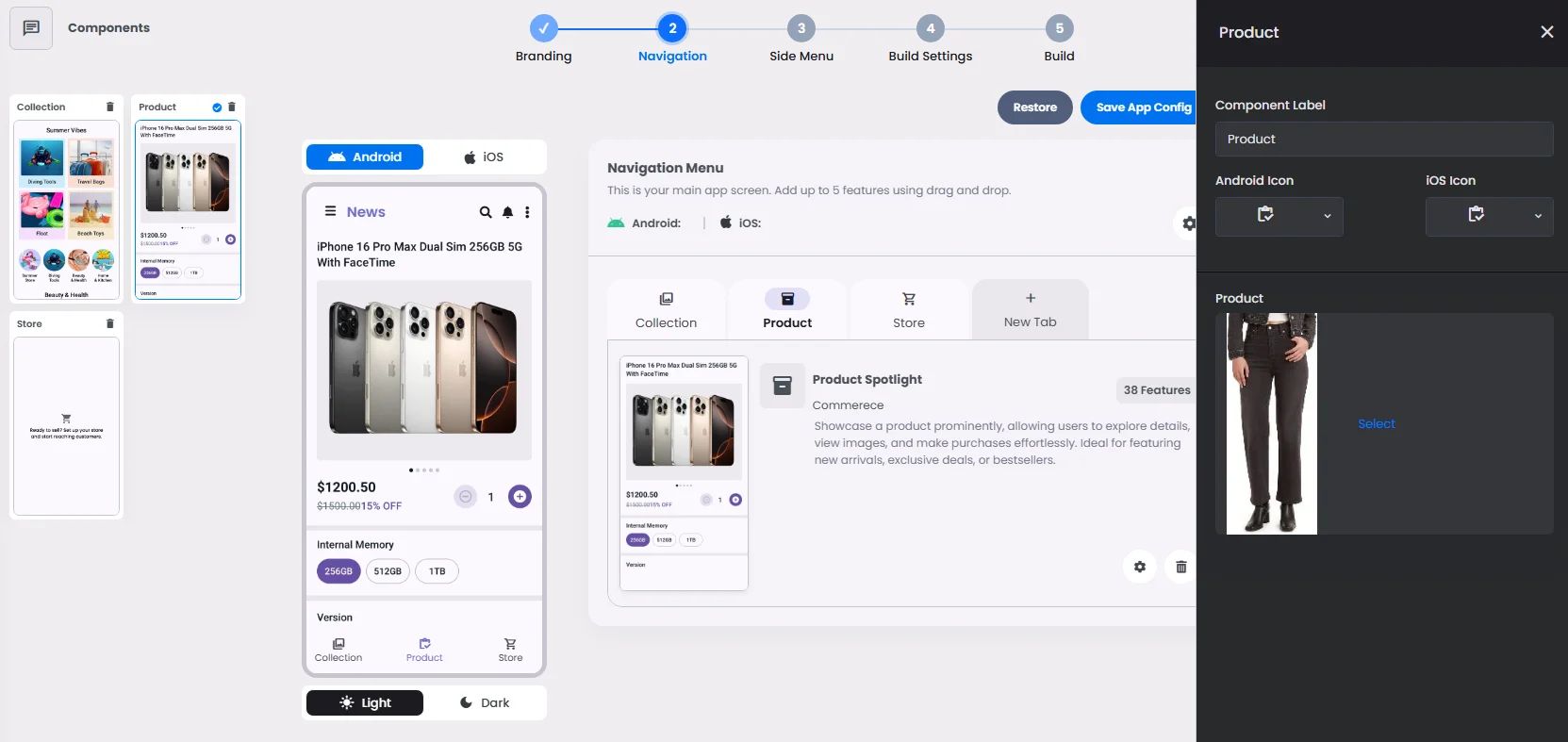This screenshot has height=742, width=1568.
Task: Open the comments icon beside Components
Action: (31, 28)
